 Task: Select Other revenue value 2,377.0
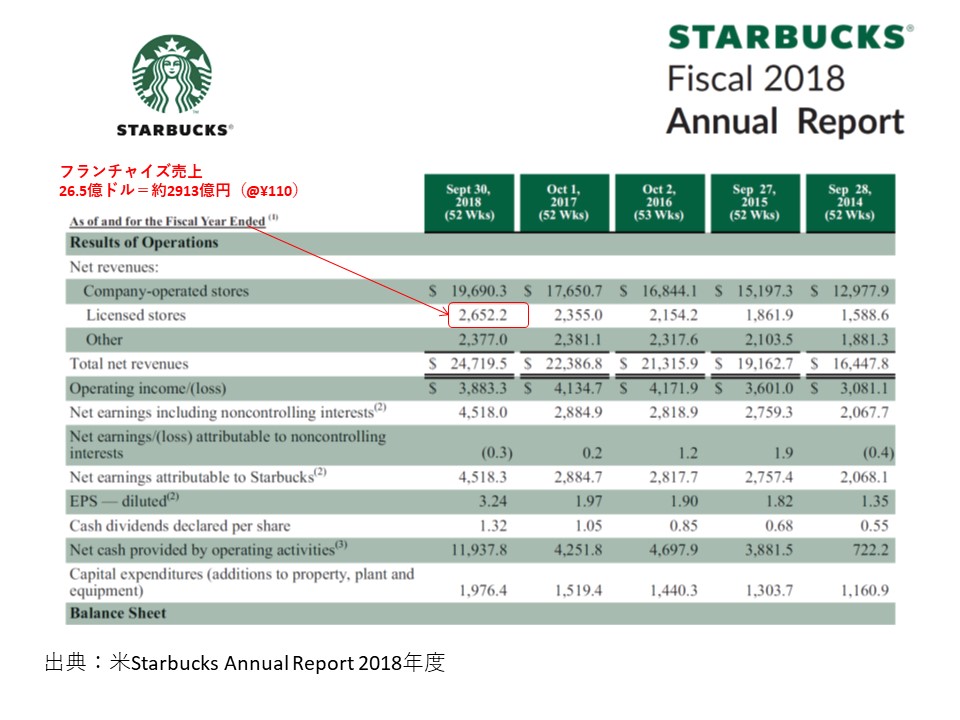[x=483, y=340]
